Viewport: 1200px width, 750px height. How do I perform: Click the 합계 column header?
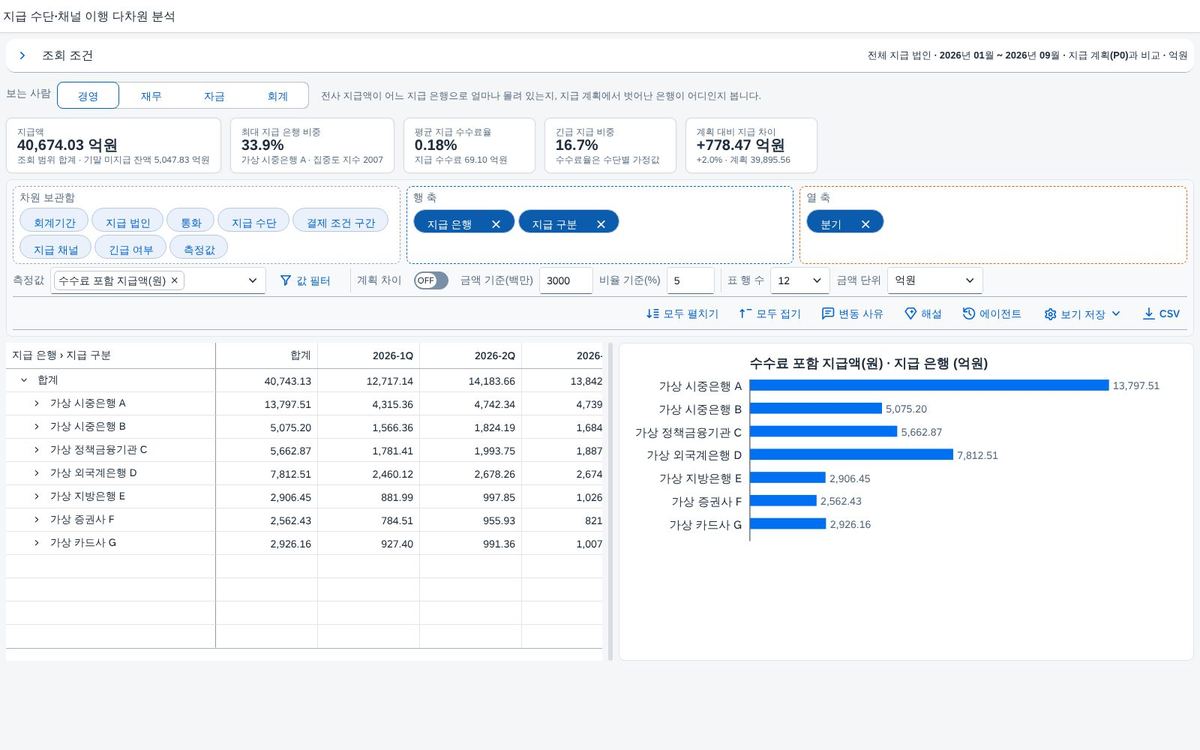click(x=267, y=355)
